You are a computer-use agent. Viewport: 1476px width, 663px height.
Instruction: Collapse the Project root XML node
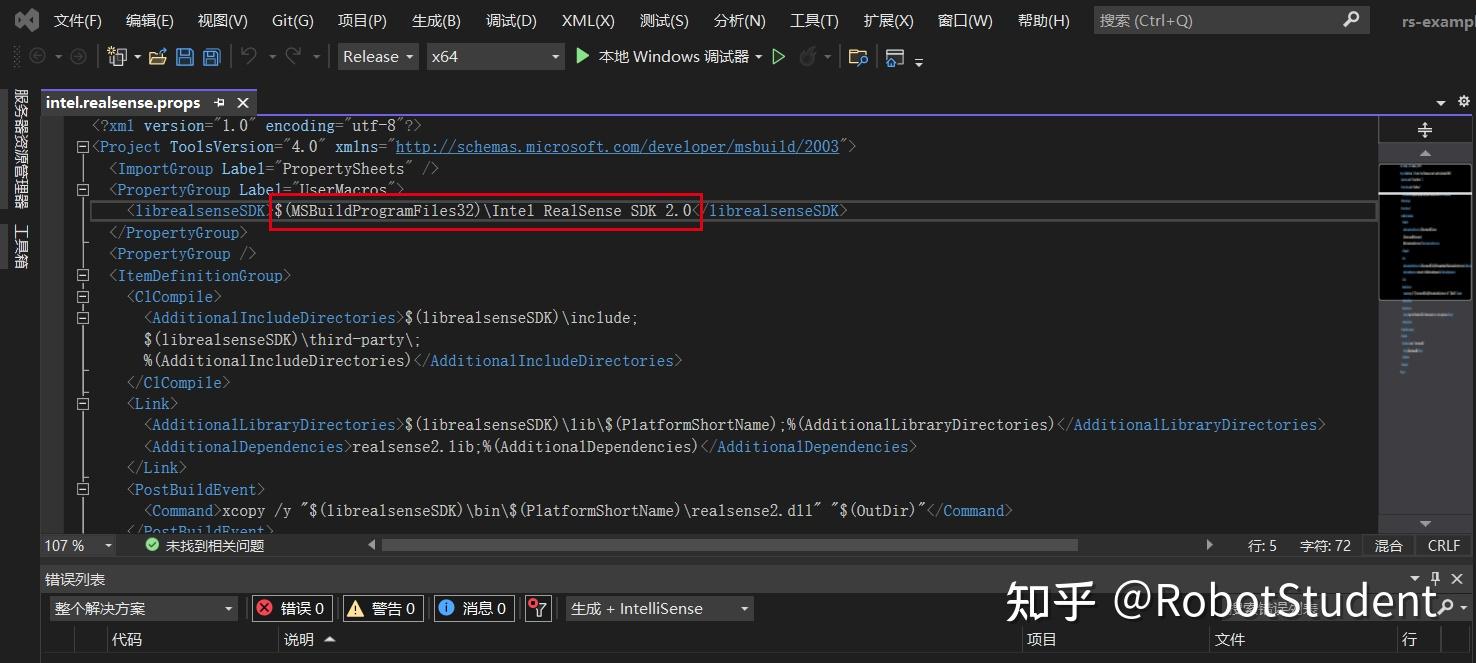83,147
